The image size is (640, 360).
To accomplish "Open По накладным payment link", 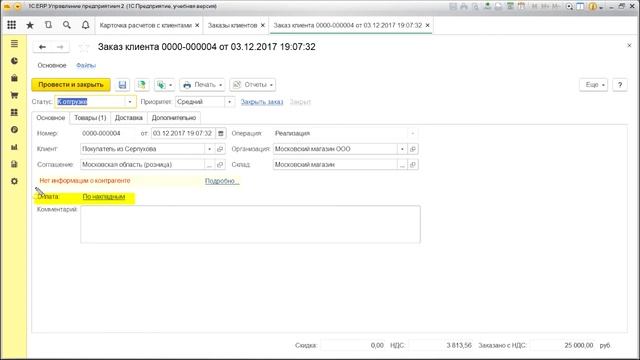I will click(x=104, y=197).
